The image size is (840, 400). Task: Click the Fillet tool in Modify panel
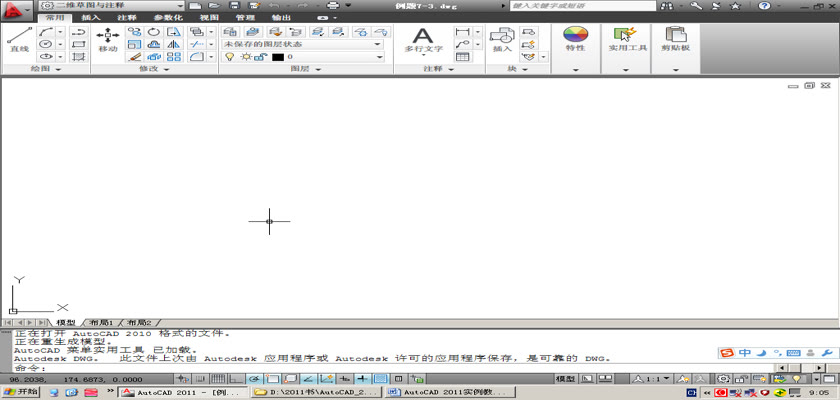click(197, 56)
